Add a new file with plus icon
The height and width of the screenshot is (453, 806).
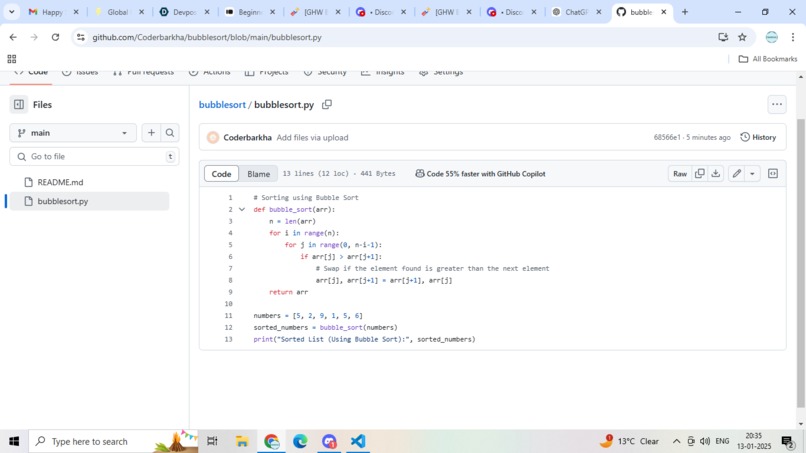151,133
